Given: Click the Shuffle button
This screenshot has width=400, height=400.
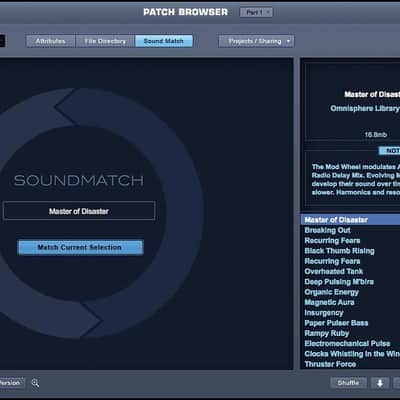Looking at the screenshot, I should click(x=348, y=383).
